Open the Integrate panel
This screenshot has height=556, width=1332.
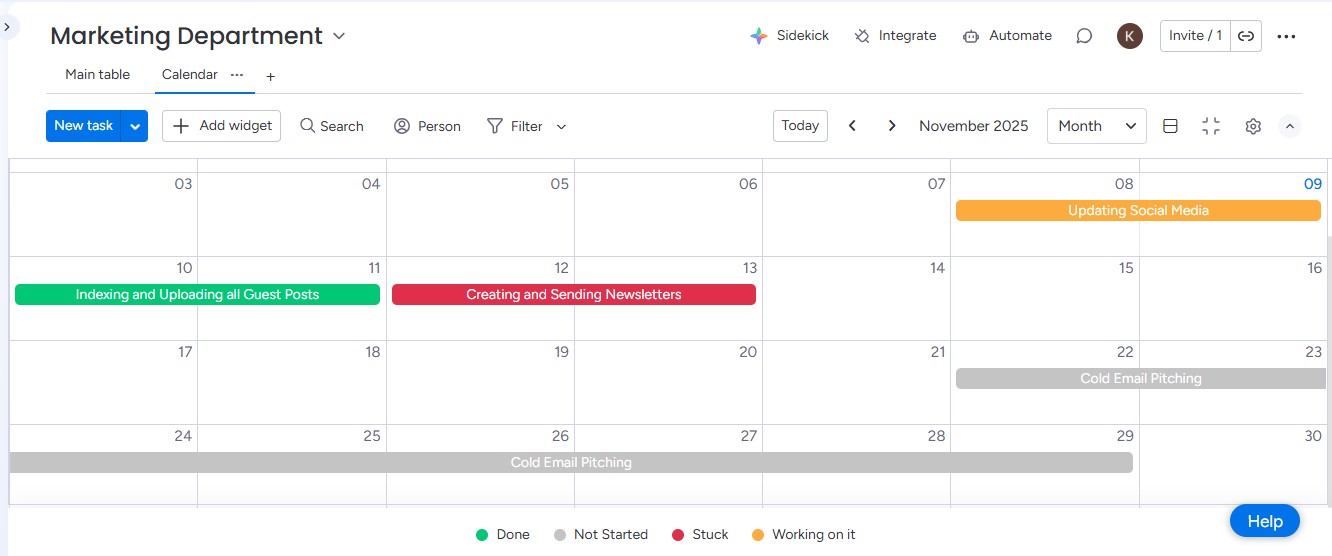click(x=895, y=36)
